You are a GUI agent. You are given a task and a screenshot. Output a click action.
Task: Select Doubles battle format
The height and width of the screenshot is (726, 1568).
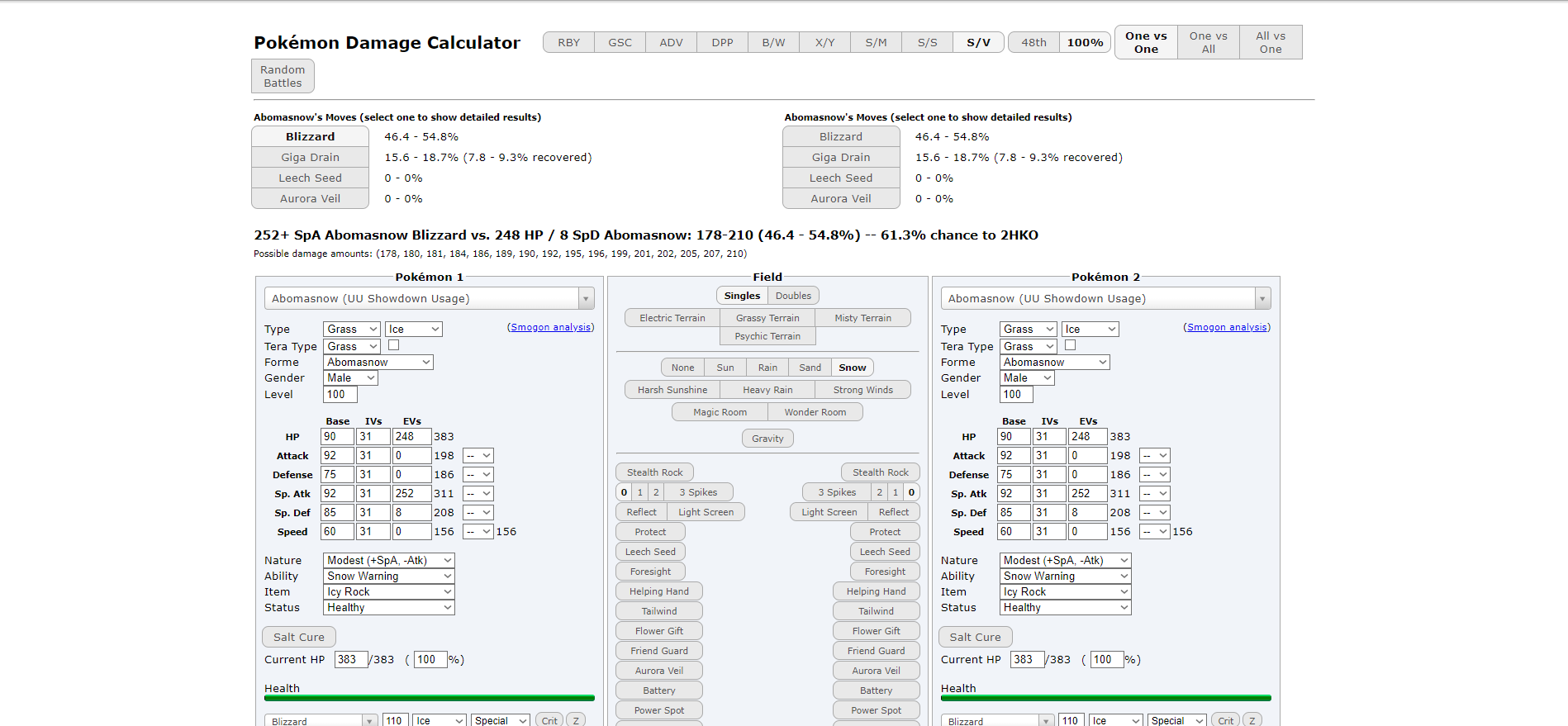[793, 296]
